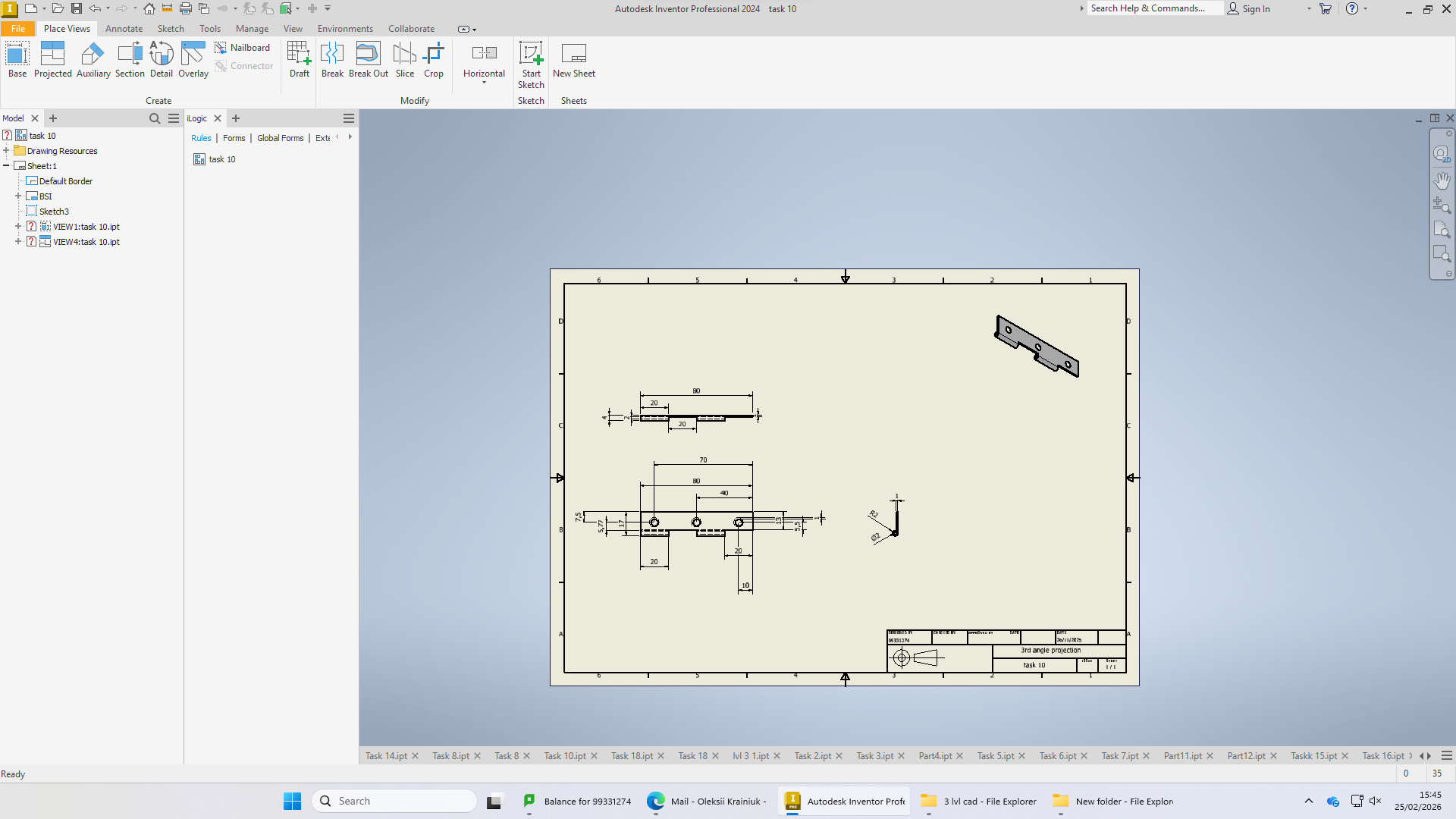This screenshot has height=819, width=1456.
Task: Open the shopping cart icon
Action: (x=1326, y=8)
